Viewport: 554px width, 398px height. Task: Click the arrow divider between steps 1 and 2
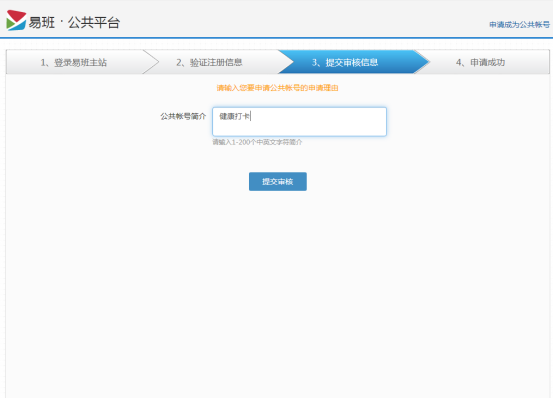(151, 62)
